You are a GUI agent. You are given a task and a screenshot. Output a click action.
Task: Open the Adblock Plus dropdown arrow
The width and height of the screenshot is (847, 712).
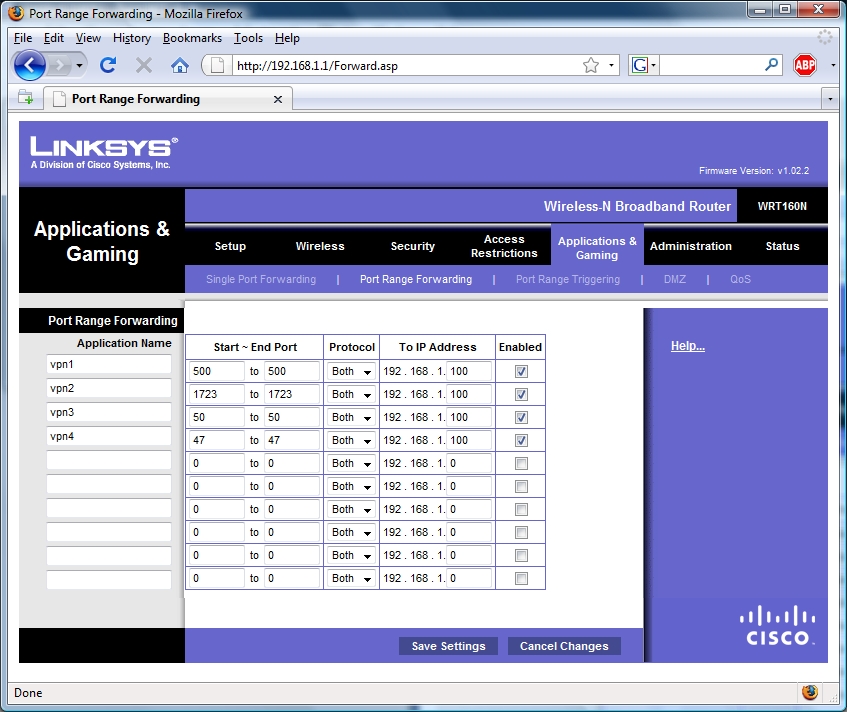832,65
